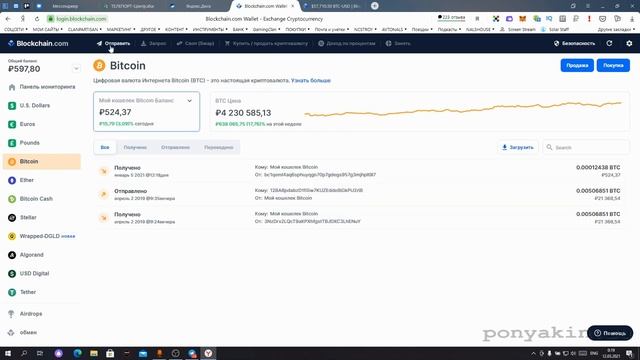Open the БАНК bookmarks folder
Image resolution: width=640 pixels, height=360 pixels.
240,29
